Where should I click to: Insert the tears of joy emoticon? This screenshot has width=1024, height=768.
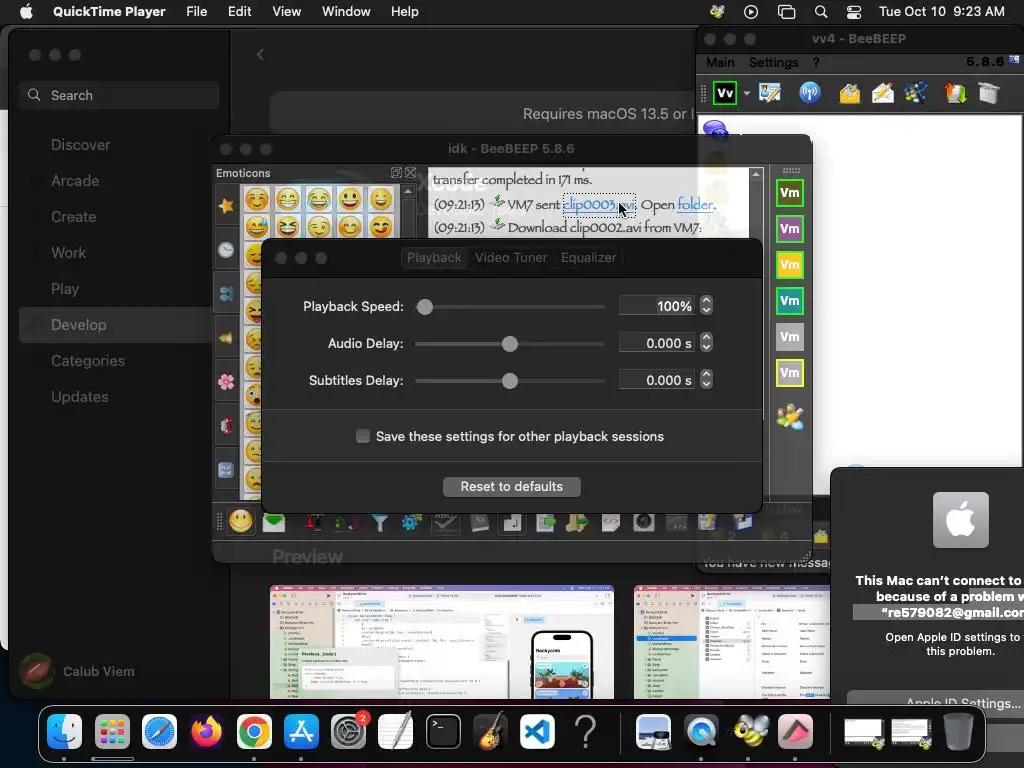[319, 199]
